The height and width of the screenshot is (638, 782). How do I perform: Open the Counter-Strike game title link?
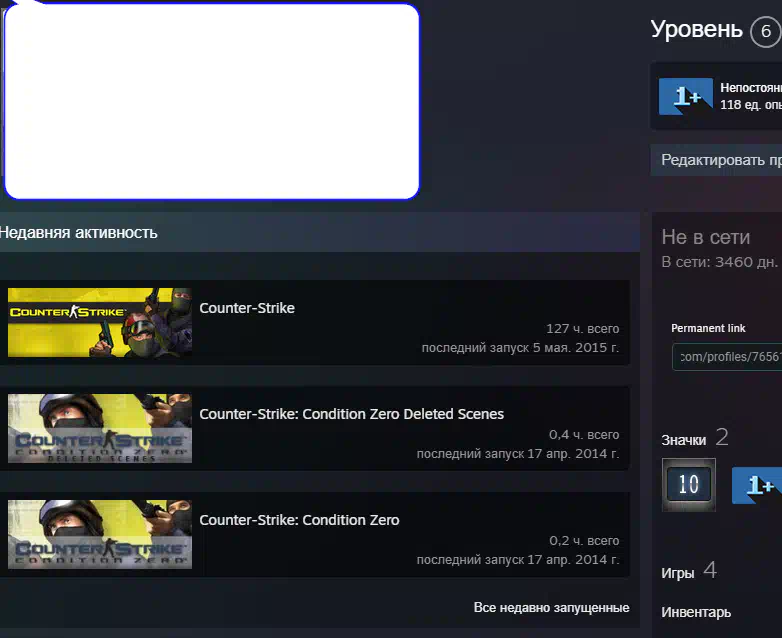[x=247, y=308]
